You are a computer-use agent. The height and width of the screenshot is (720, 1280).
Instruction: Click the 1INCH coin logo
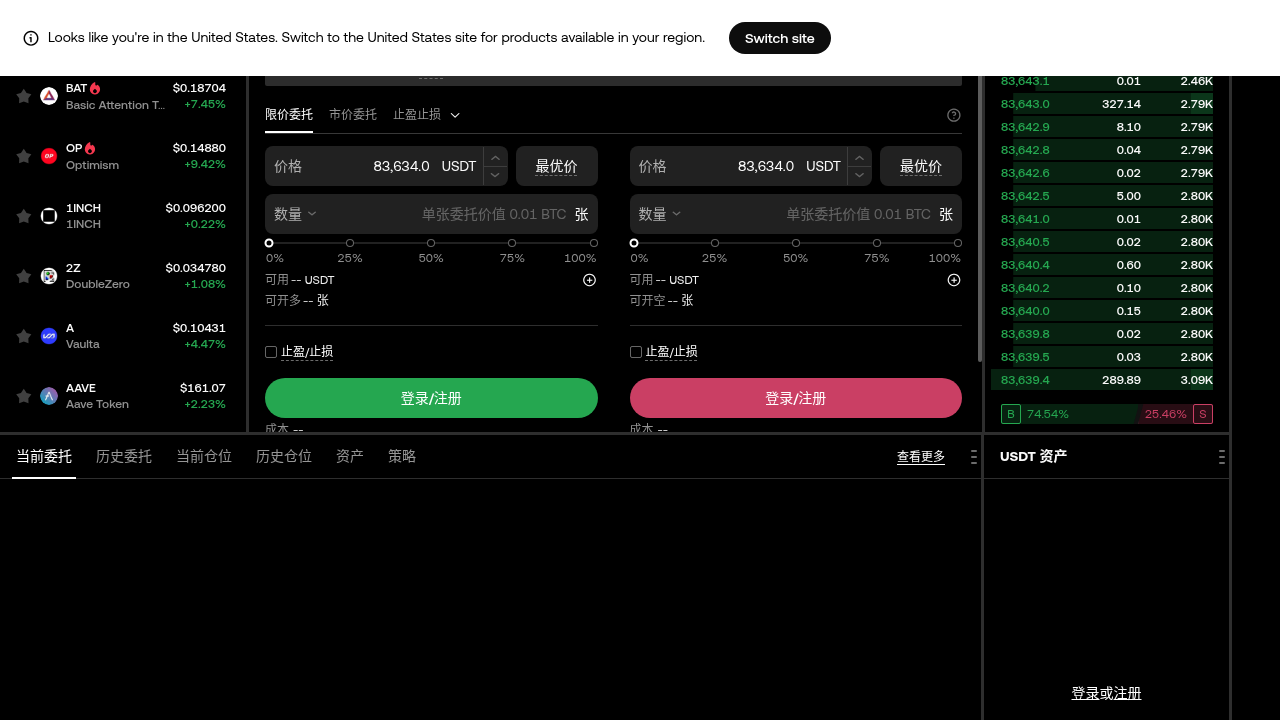click(49, 216)
